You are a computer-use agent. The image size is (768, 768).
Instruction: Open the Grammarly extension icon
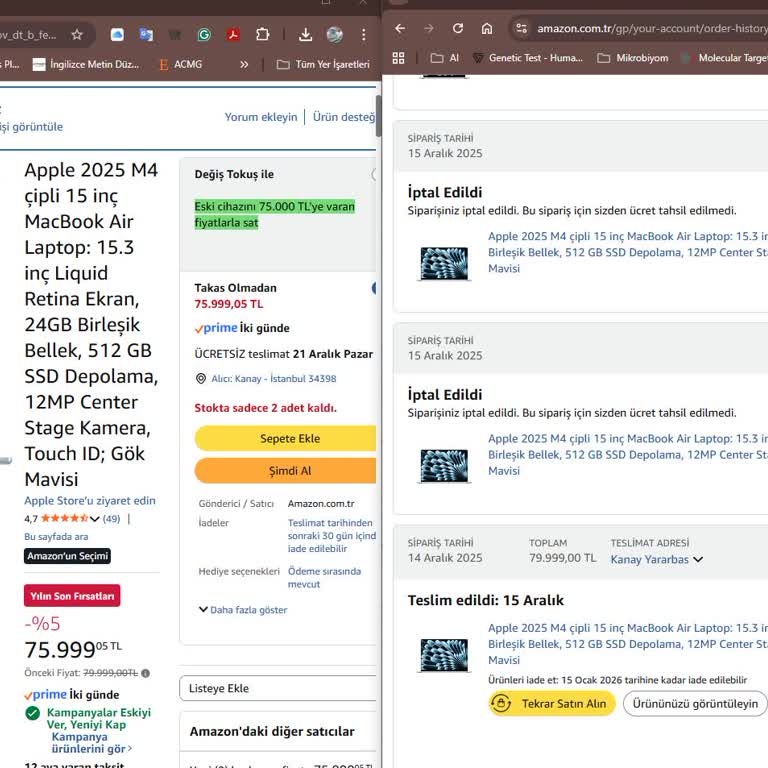pos(204,34)
